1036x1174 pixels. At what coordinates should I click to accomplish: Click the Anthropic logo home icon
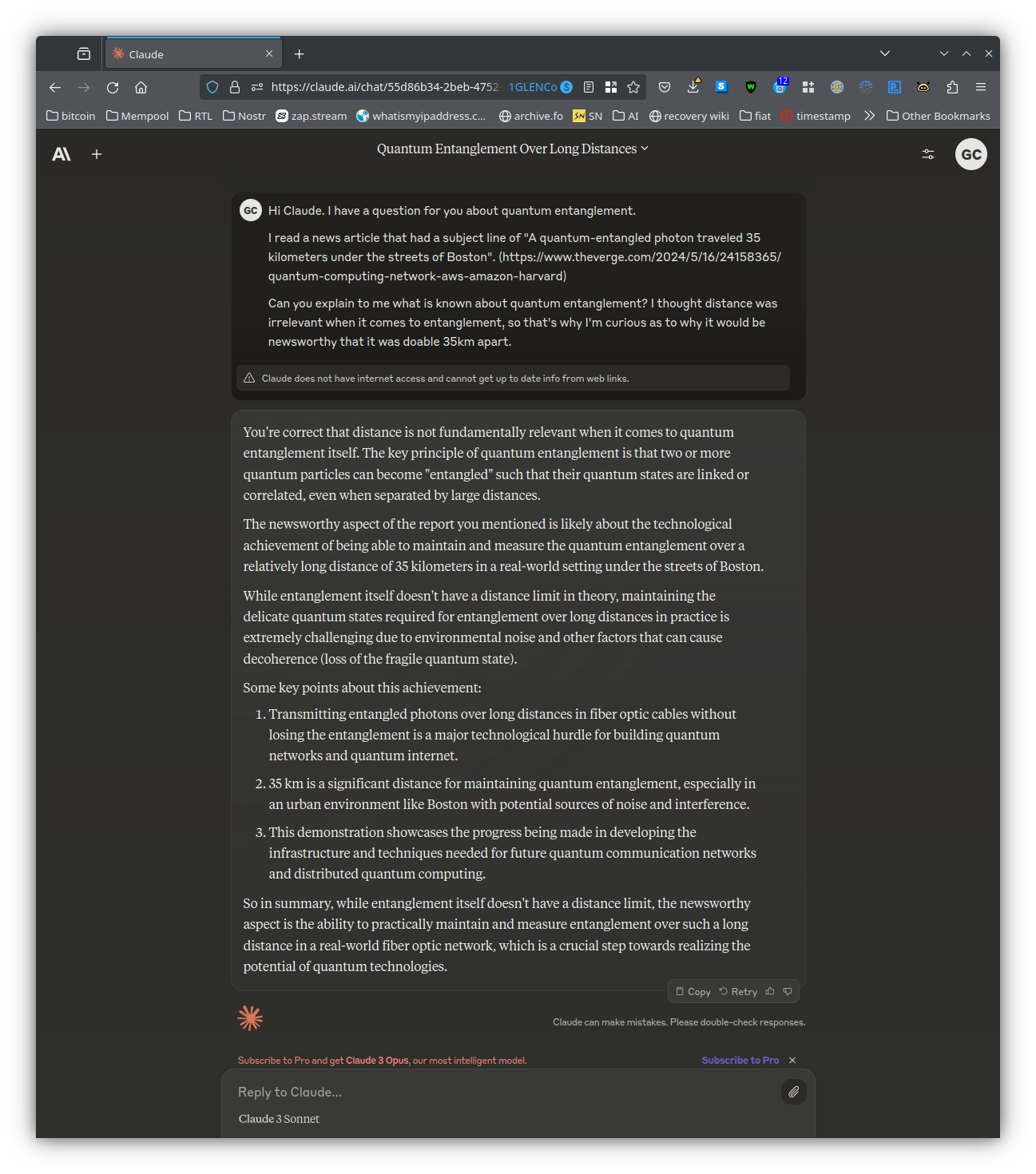coord(62,154)
